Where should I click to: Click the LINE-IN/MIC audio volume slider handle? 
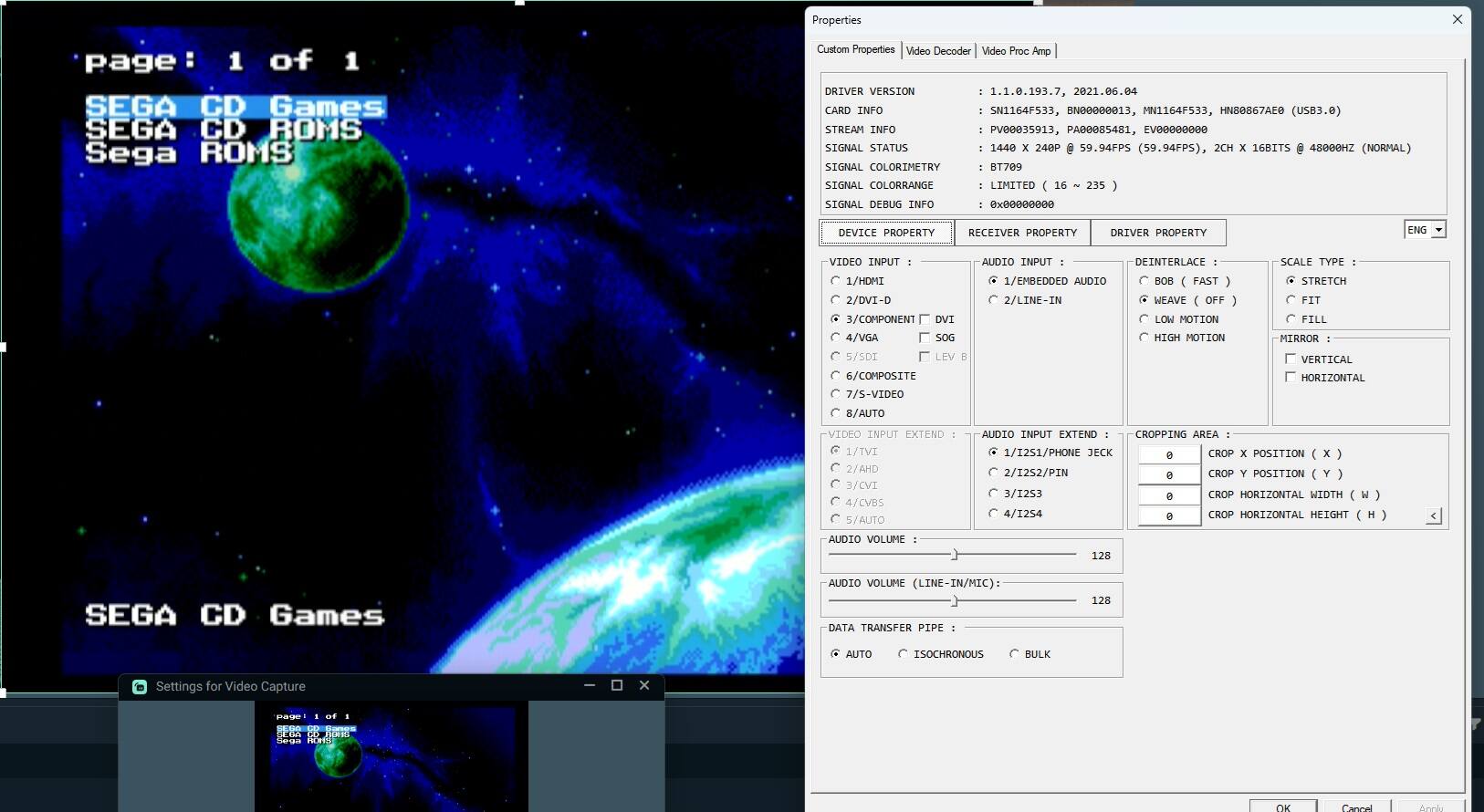point(954,600)
